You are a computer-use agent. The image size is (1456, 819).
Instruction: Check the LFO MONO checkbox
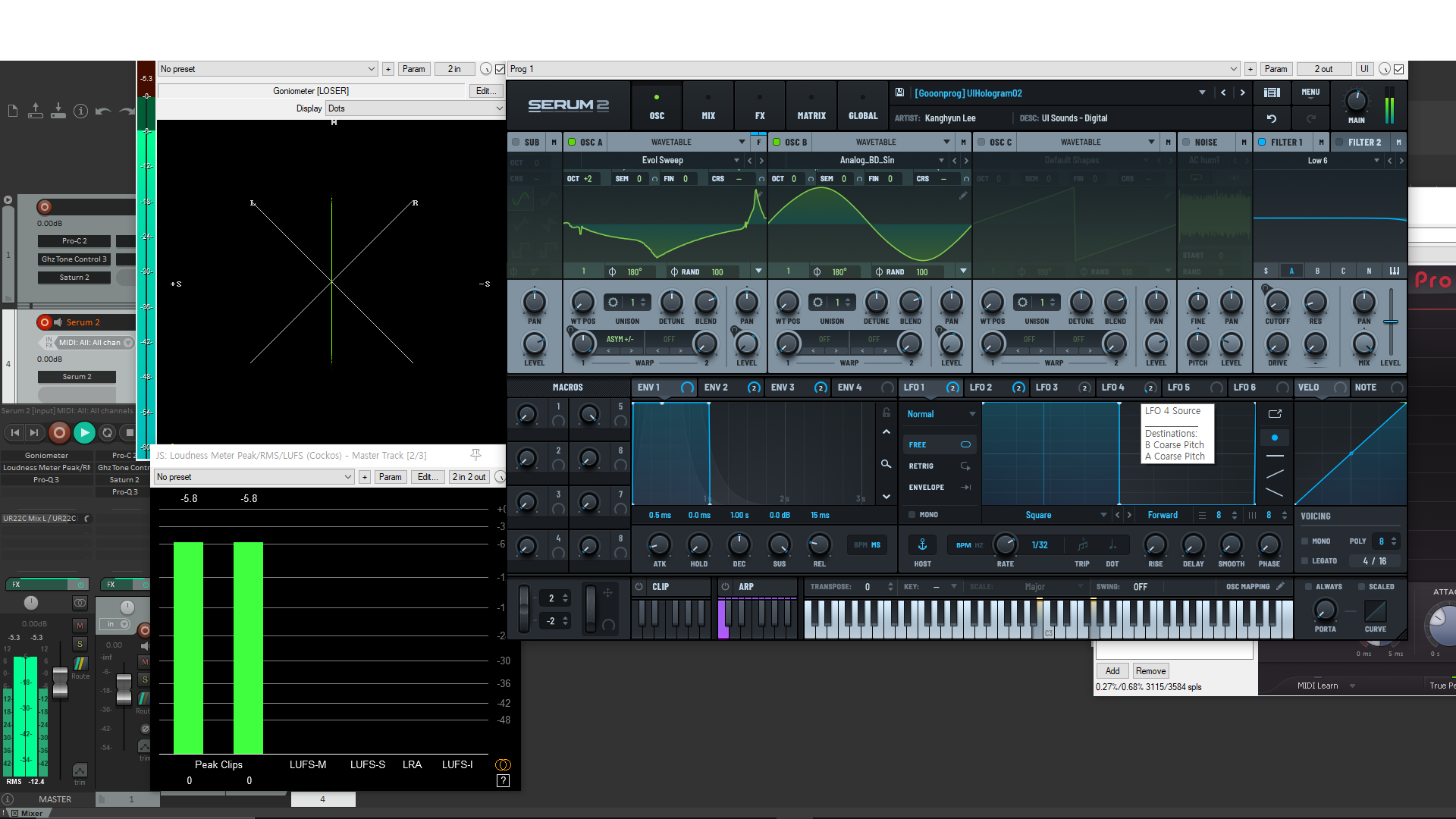click(x=912, y=515)
